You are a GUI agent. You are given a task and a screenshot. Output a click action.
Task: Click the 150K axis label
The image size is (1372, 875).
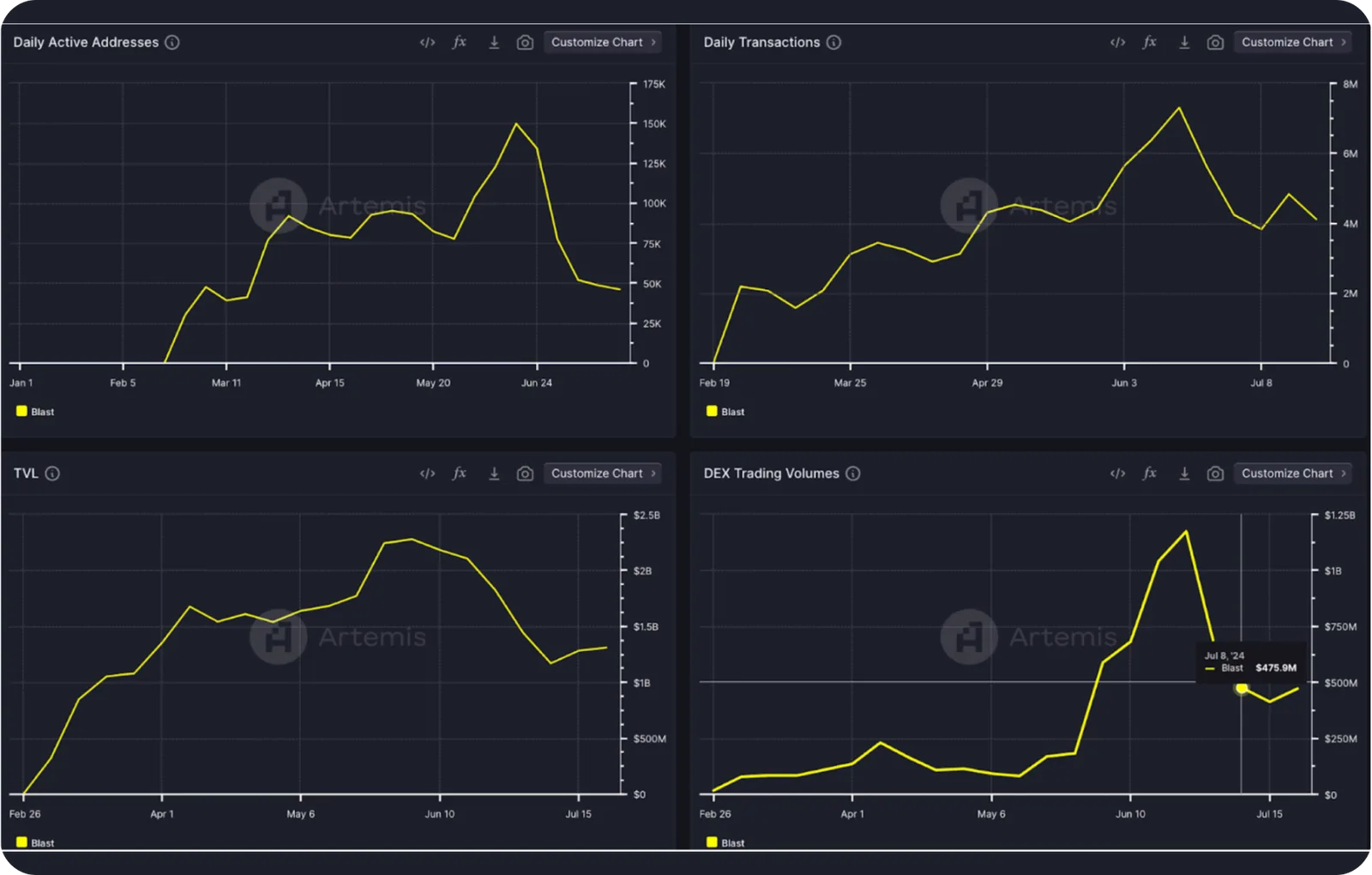point(654,124)
